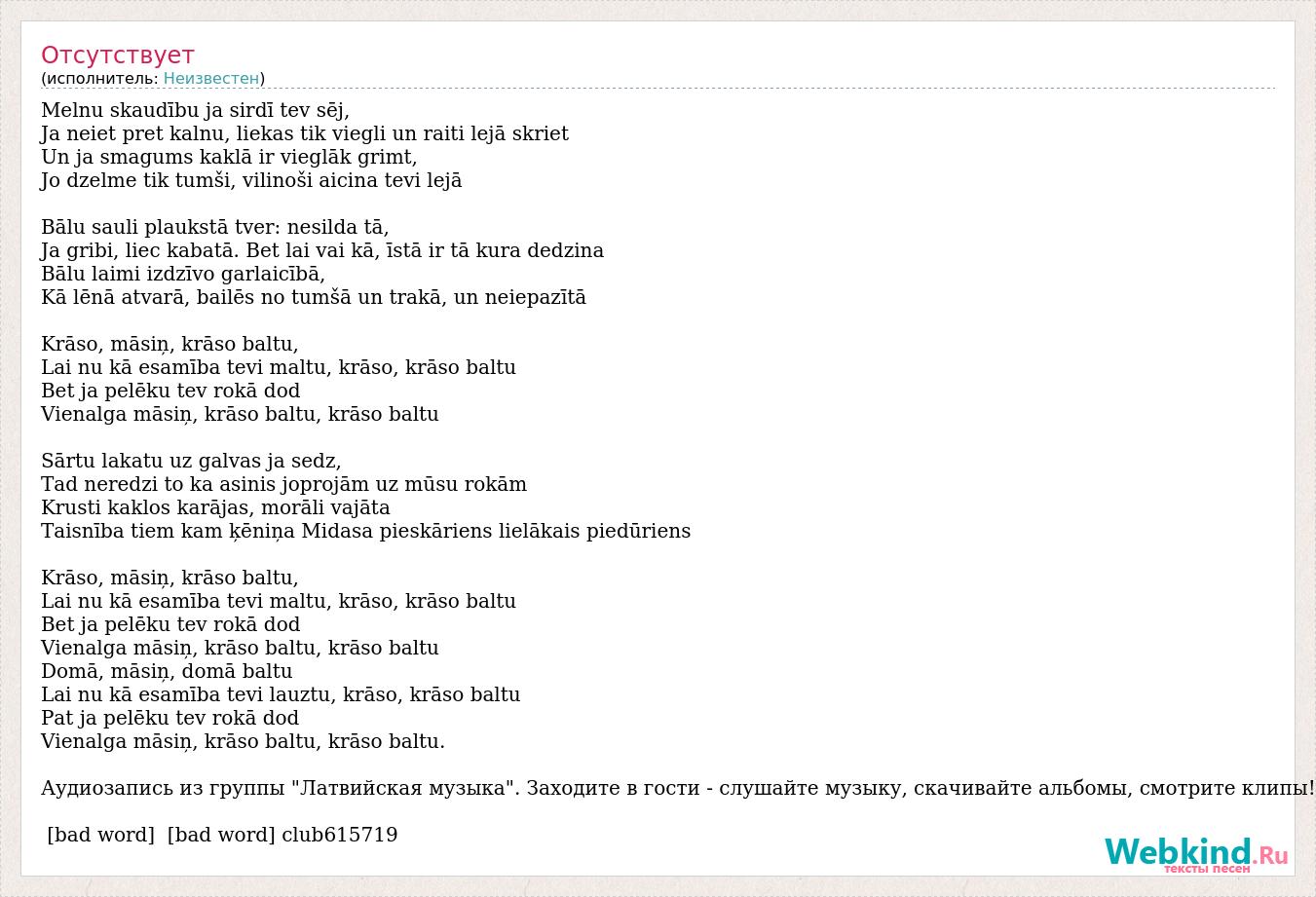Click the line 'Bālu laimi izdzīvo garlaicībā,'
Screen dimensions: 1316x897
[183, 274]
